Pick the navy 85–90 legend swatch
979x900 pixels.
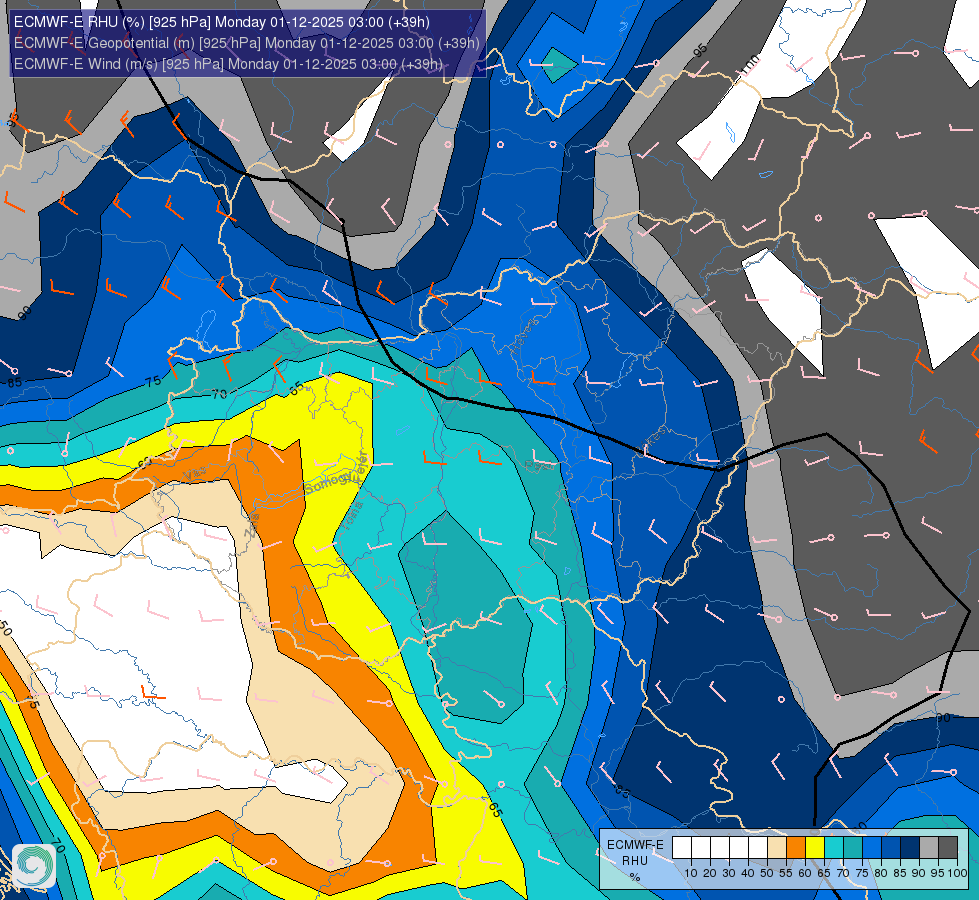coord(910,847)
